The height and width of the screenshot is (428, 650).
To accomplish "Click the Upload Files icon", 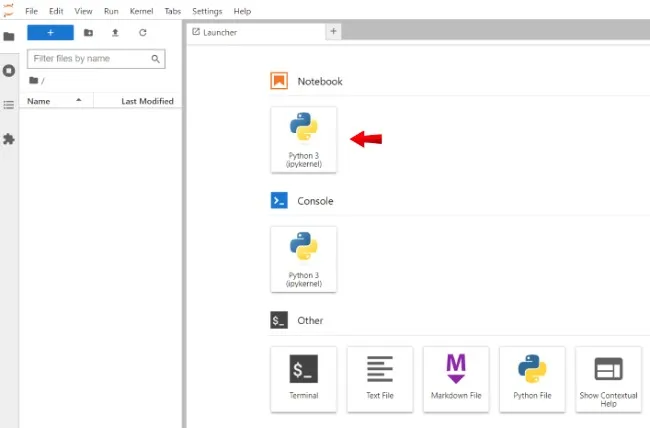I will point(115,32).
